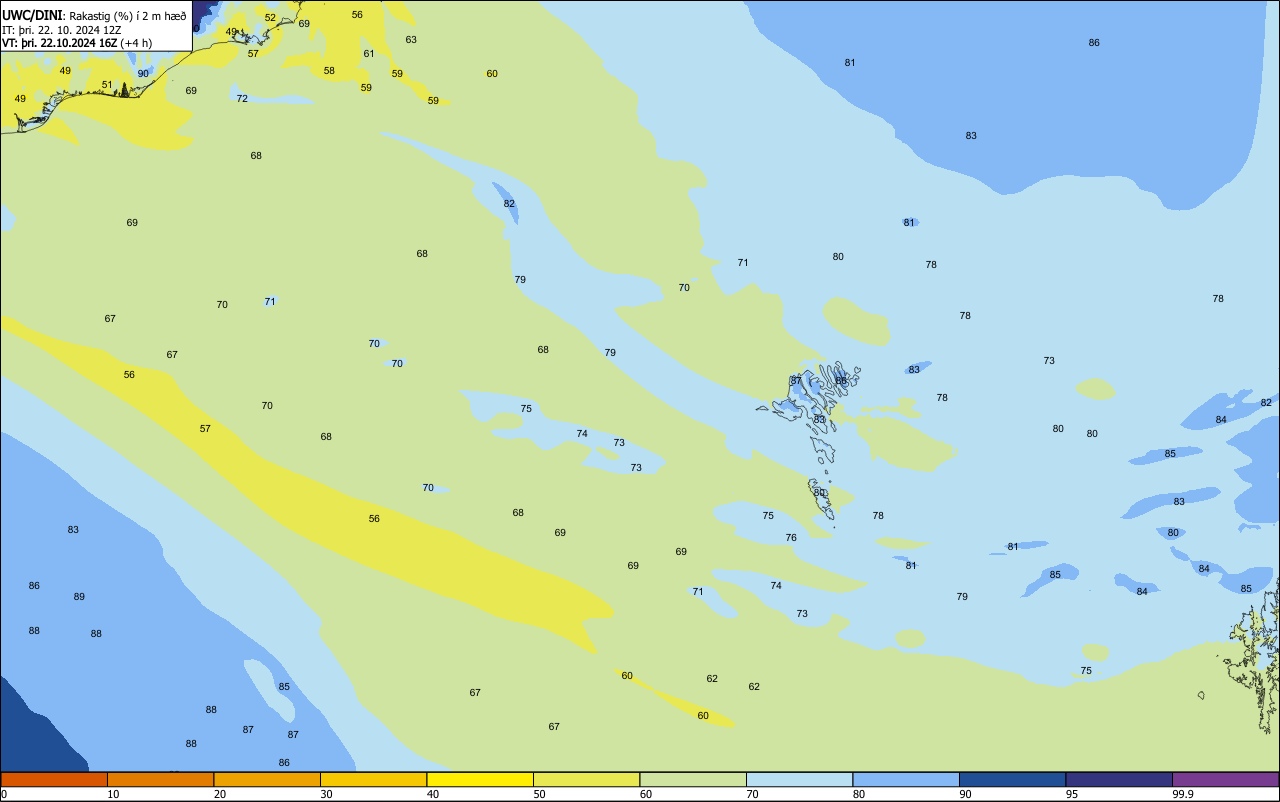Click the 0–10 dark orange legend swatch
The height and width of the screenshot is (802, 1280).
tap(54, 779)
